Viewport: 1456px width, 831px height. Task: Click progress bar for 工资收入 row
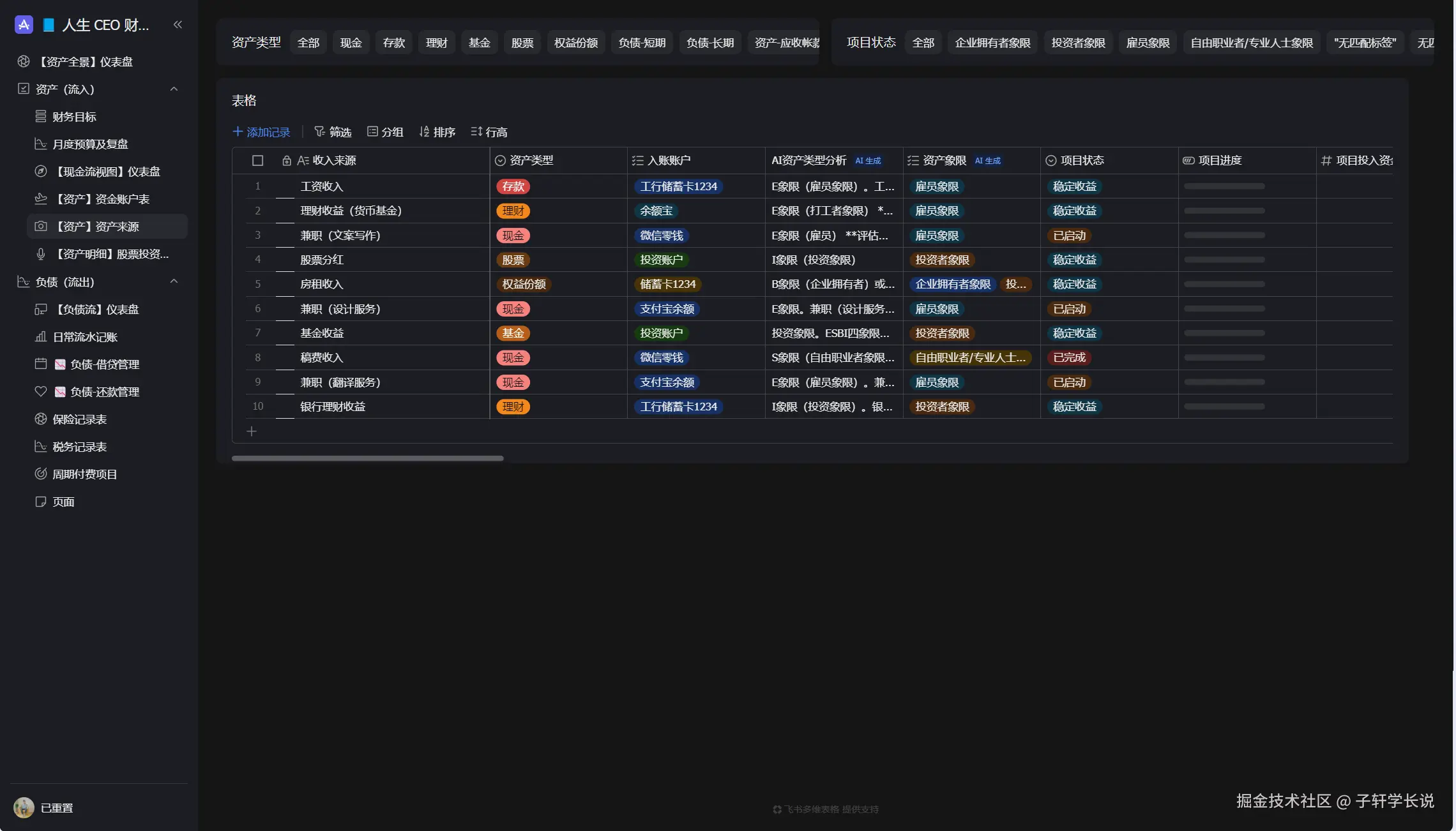pyautogui.click(x=1224, y=186)
